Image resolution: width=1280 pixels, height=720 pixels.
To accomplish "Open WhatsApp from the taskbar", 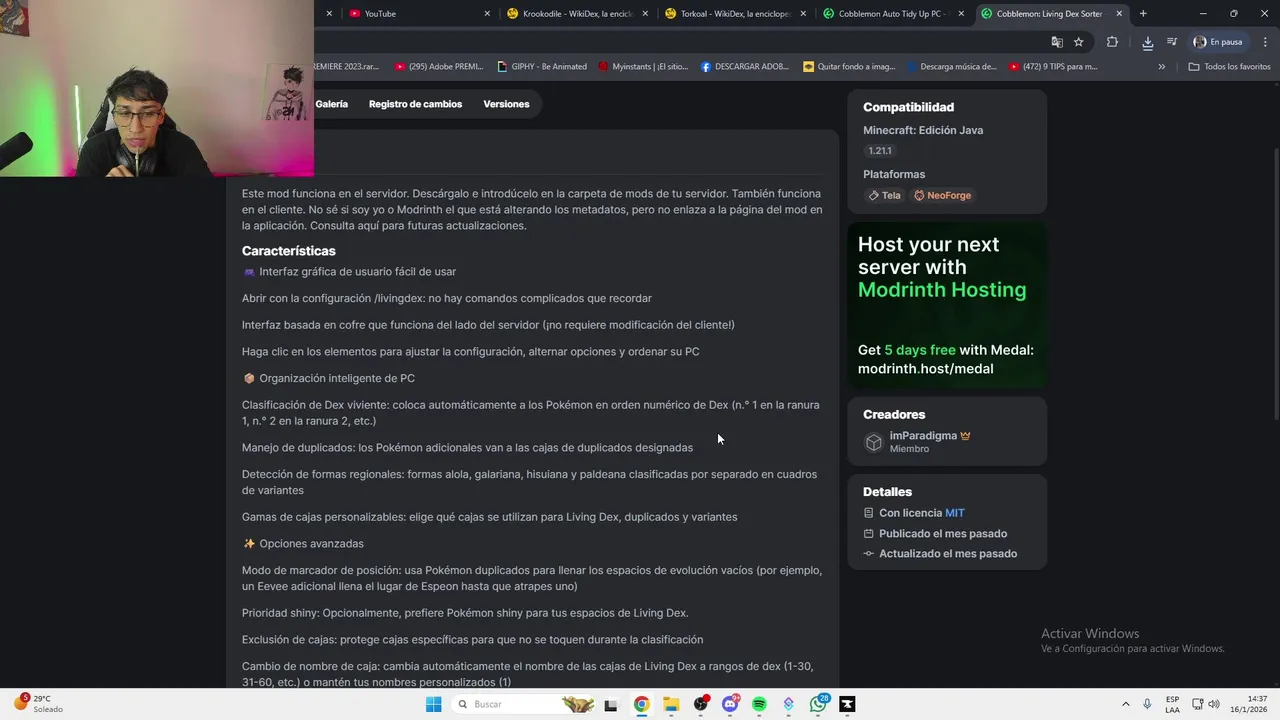I will pos(818,704).
